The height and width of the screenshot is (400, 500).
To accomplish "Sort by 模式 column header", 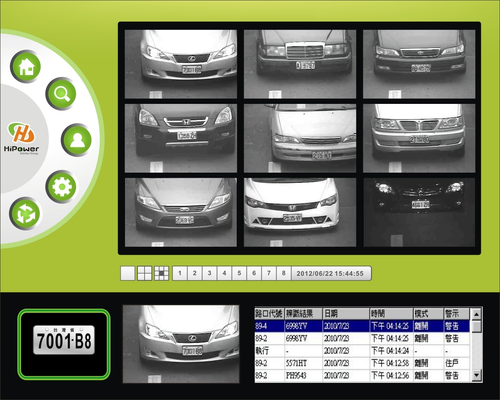I will 428,313.
